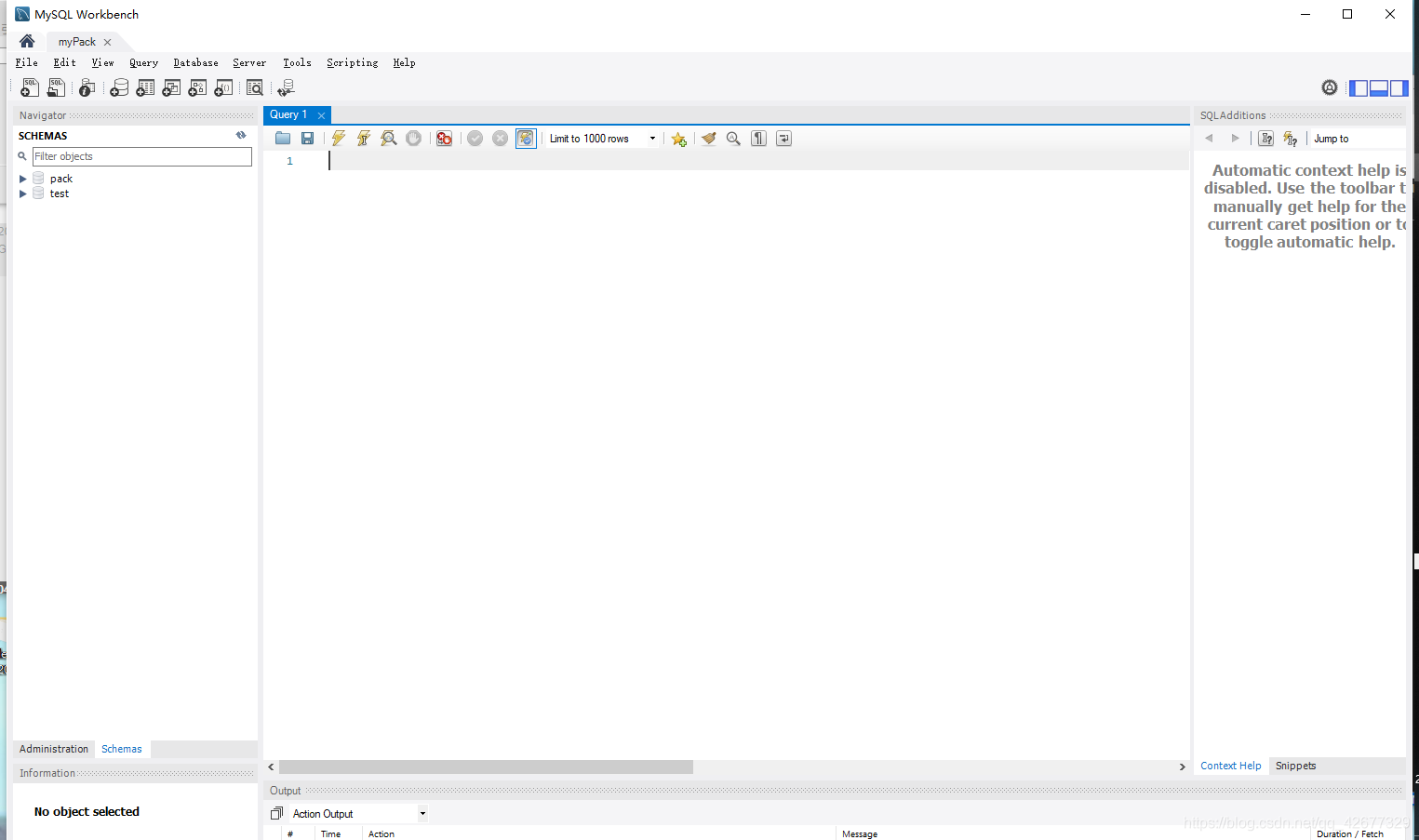Create a new stored procedure icon
The height and width of the screenshot is (840, 1419).
[x=197, y=87]
